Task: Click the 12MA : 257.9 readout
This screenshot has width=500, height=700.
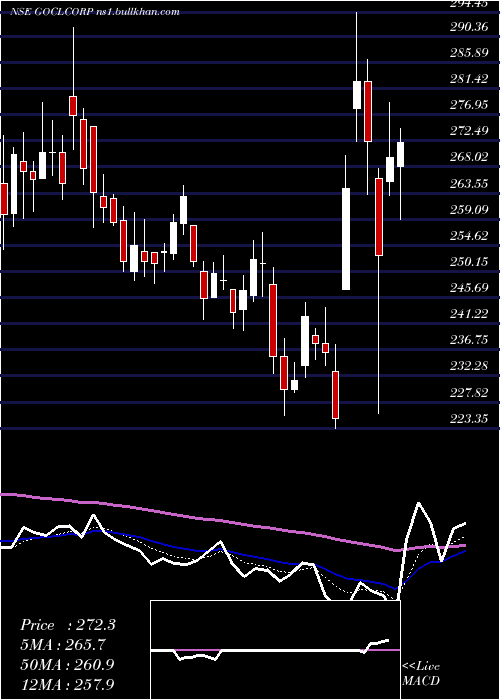Action: [x=67, y=684]
